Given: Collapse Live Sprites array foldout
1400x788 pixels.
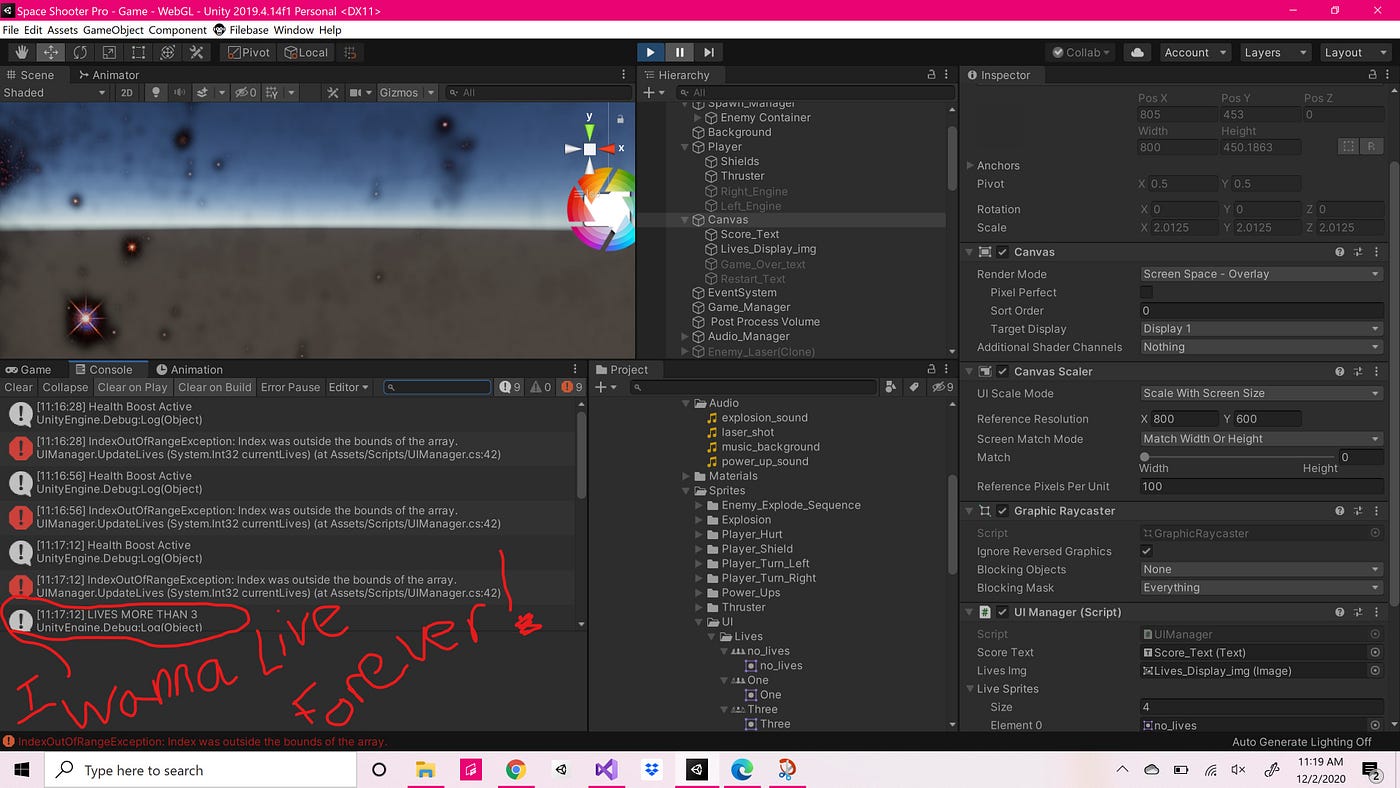Looking at the screenshot, I should (x=970, y=689).
